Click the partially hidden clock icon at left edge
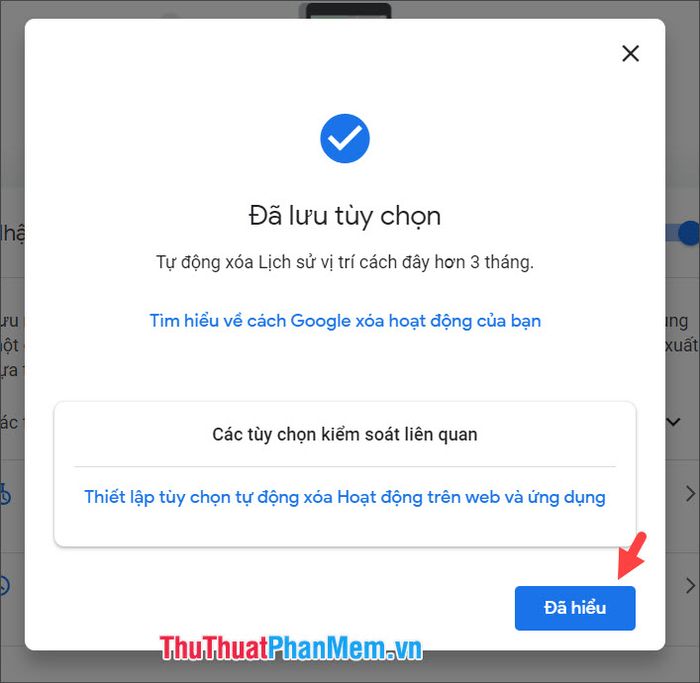The height and width of the screenshot is (683, 700). [x=4, y=585]
